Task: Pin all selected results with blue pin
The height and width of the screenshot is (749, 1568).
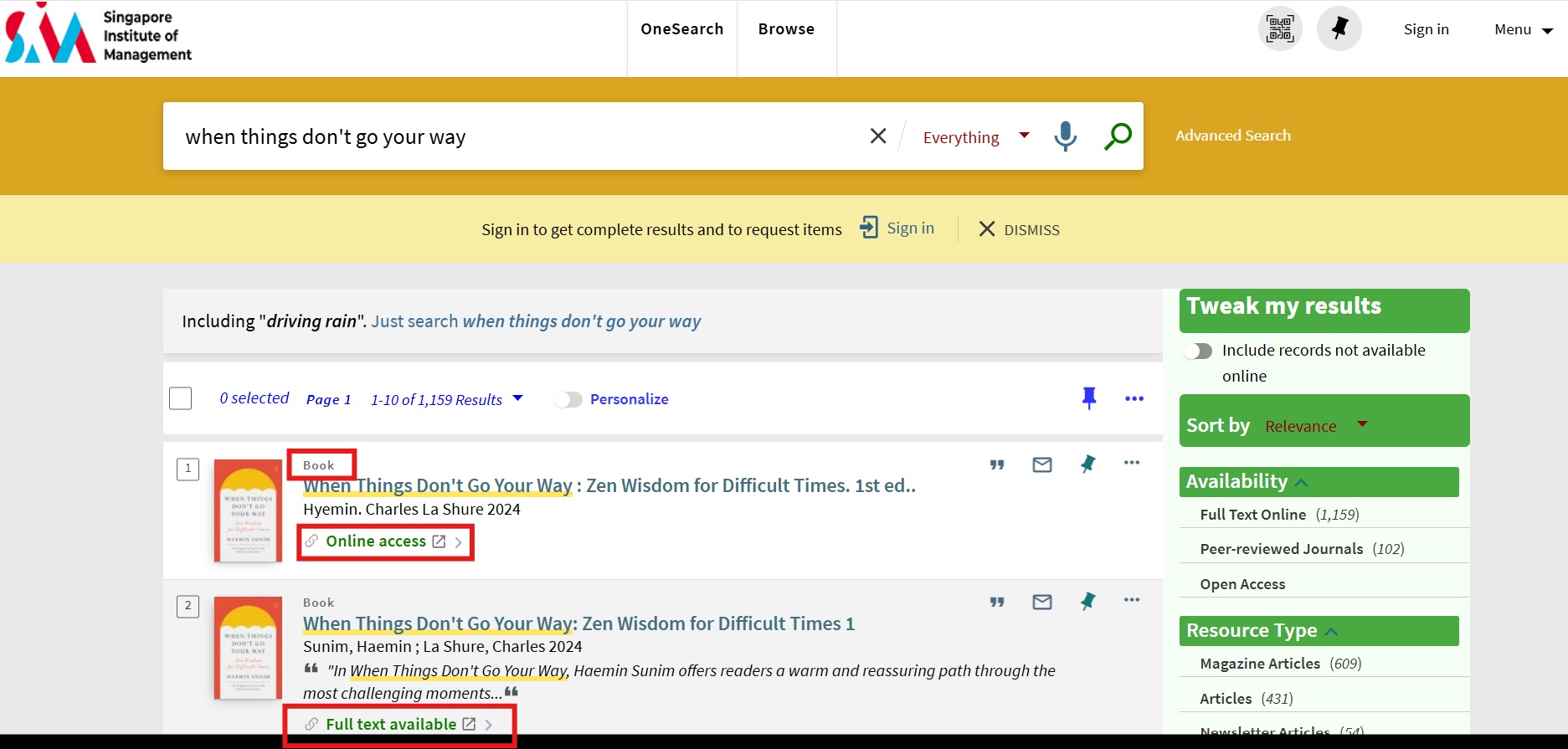Action: [x=1089, y=398]
